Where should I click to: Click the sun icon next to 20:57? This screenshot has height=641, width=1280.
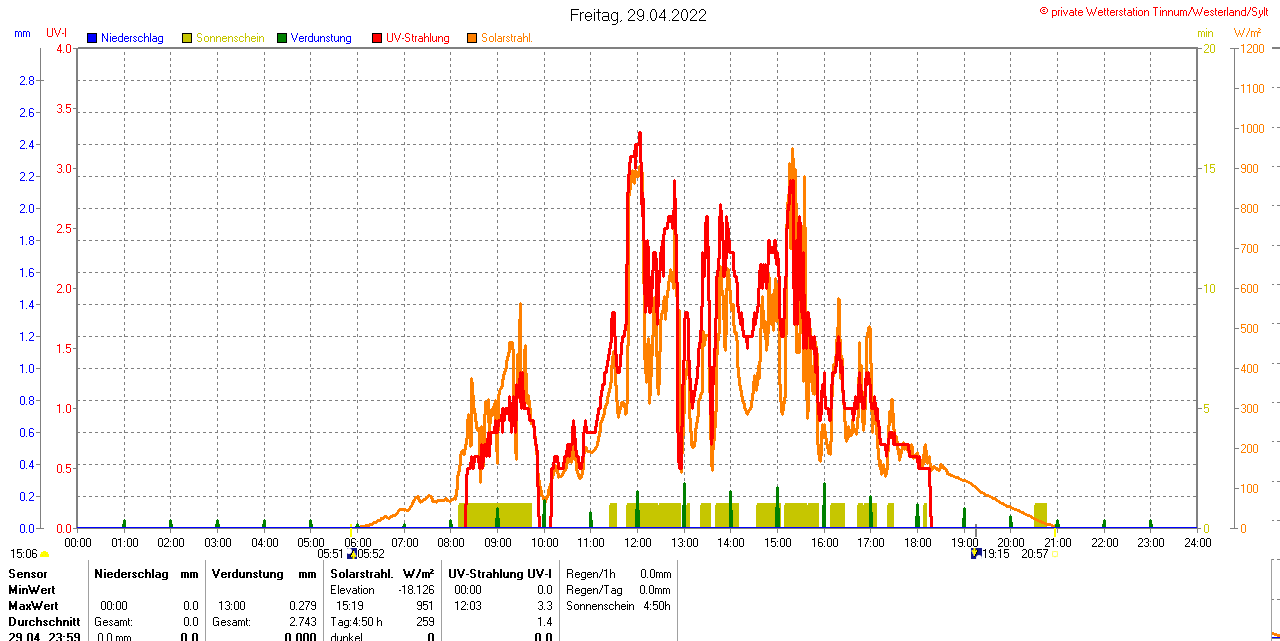pos(1053,553)
